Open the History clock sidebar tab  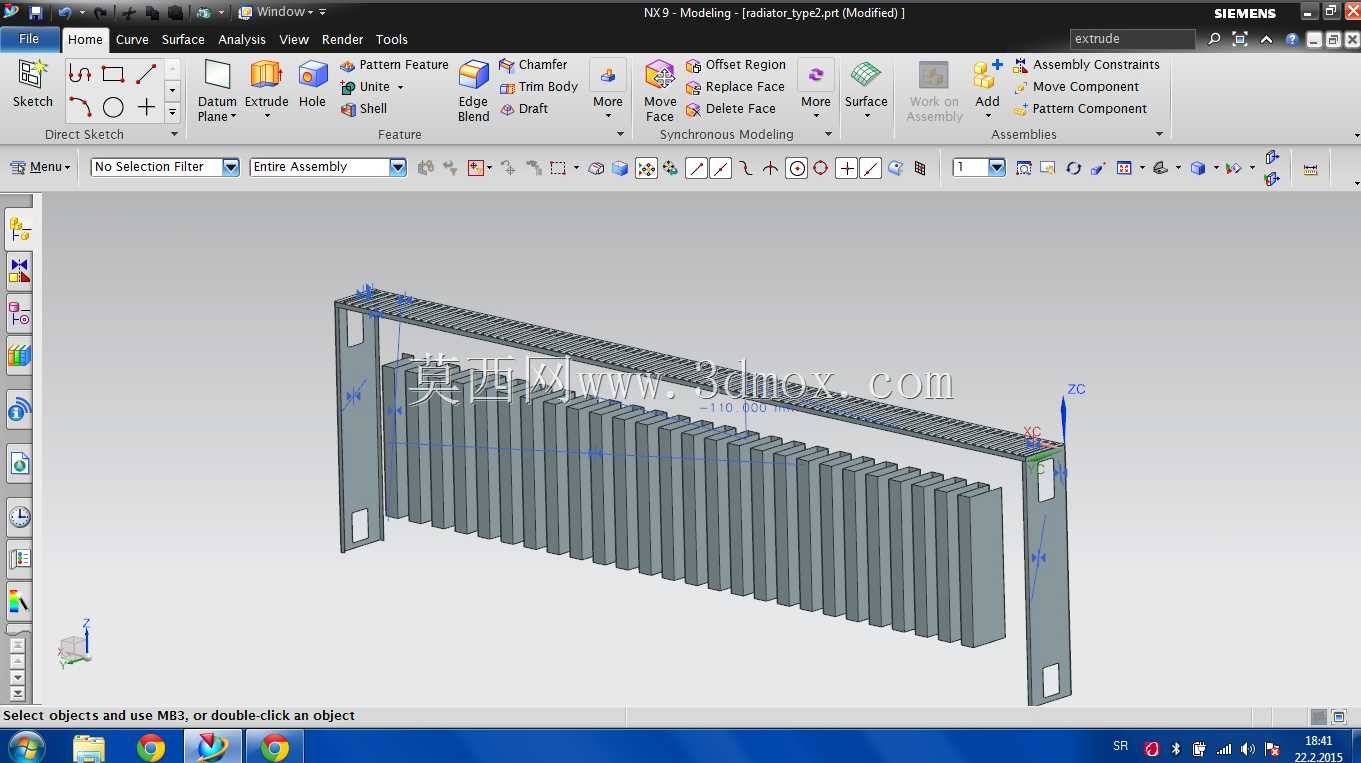pos(19,517)
